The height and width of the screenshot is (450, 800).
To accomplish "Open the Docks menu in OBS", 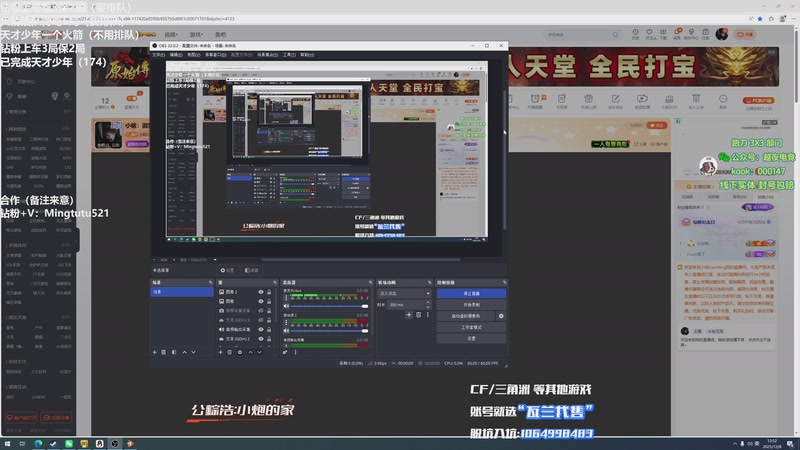I will click(215, 55).
